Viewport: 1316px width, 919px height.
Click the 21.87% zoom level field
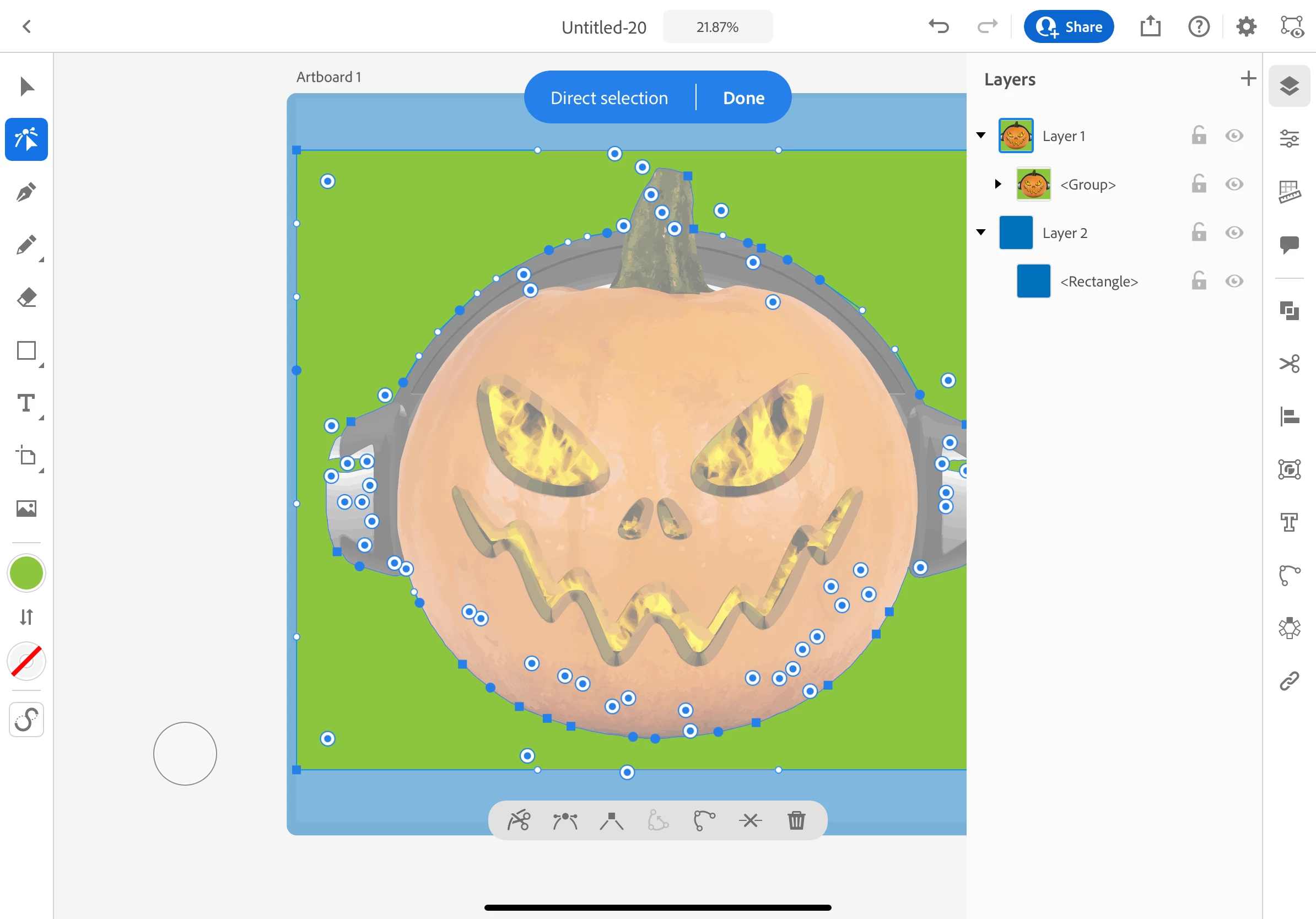tap(717, 27)
